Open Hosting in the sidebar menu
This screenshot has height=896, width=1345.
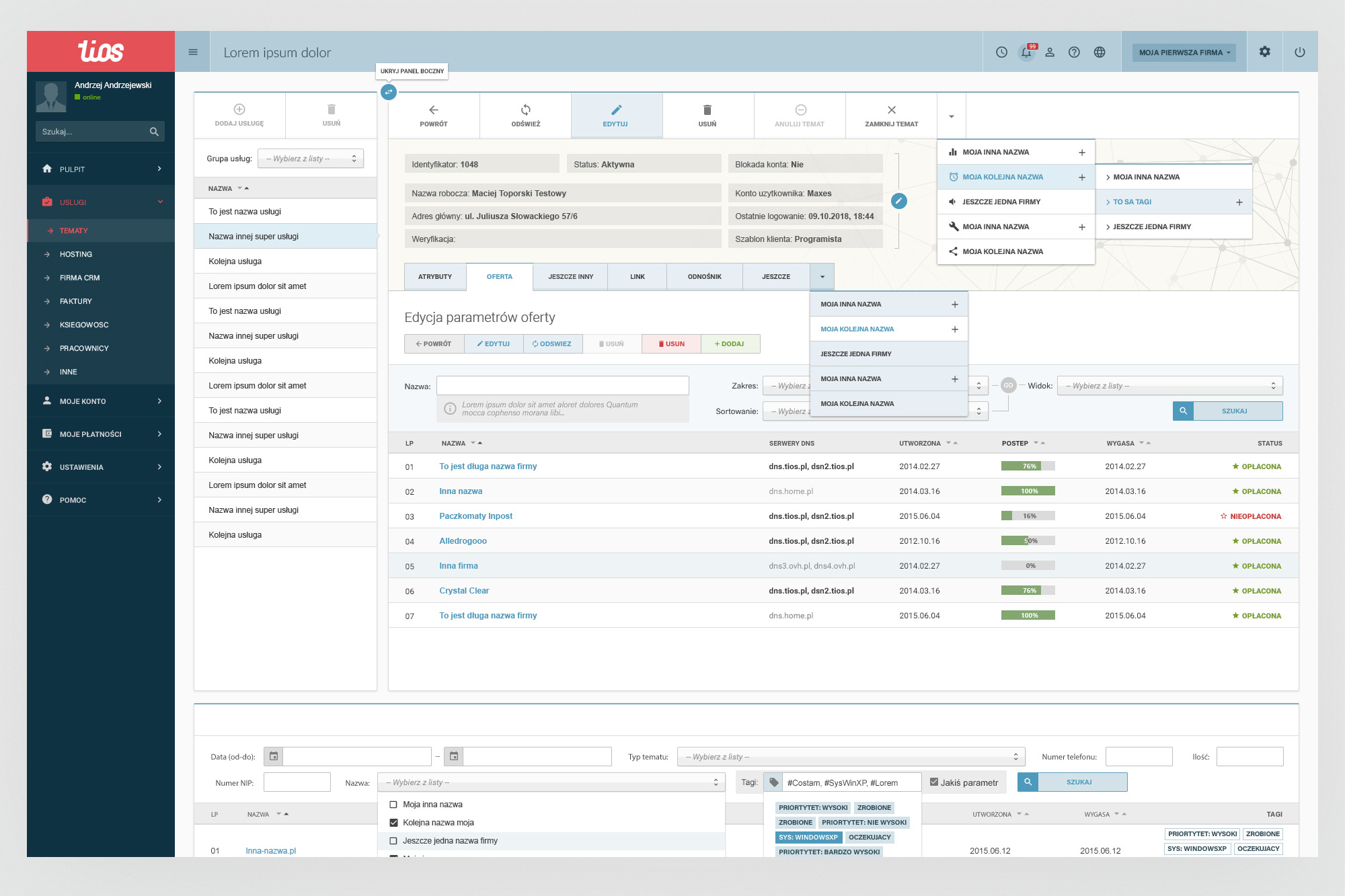(x=75, y=254)
